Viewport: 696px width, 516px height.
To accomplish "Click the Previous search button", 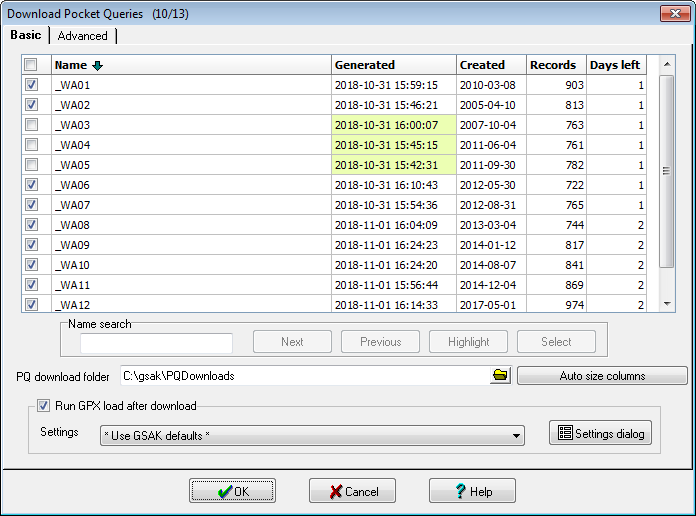I will [380, 341].
